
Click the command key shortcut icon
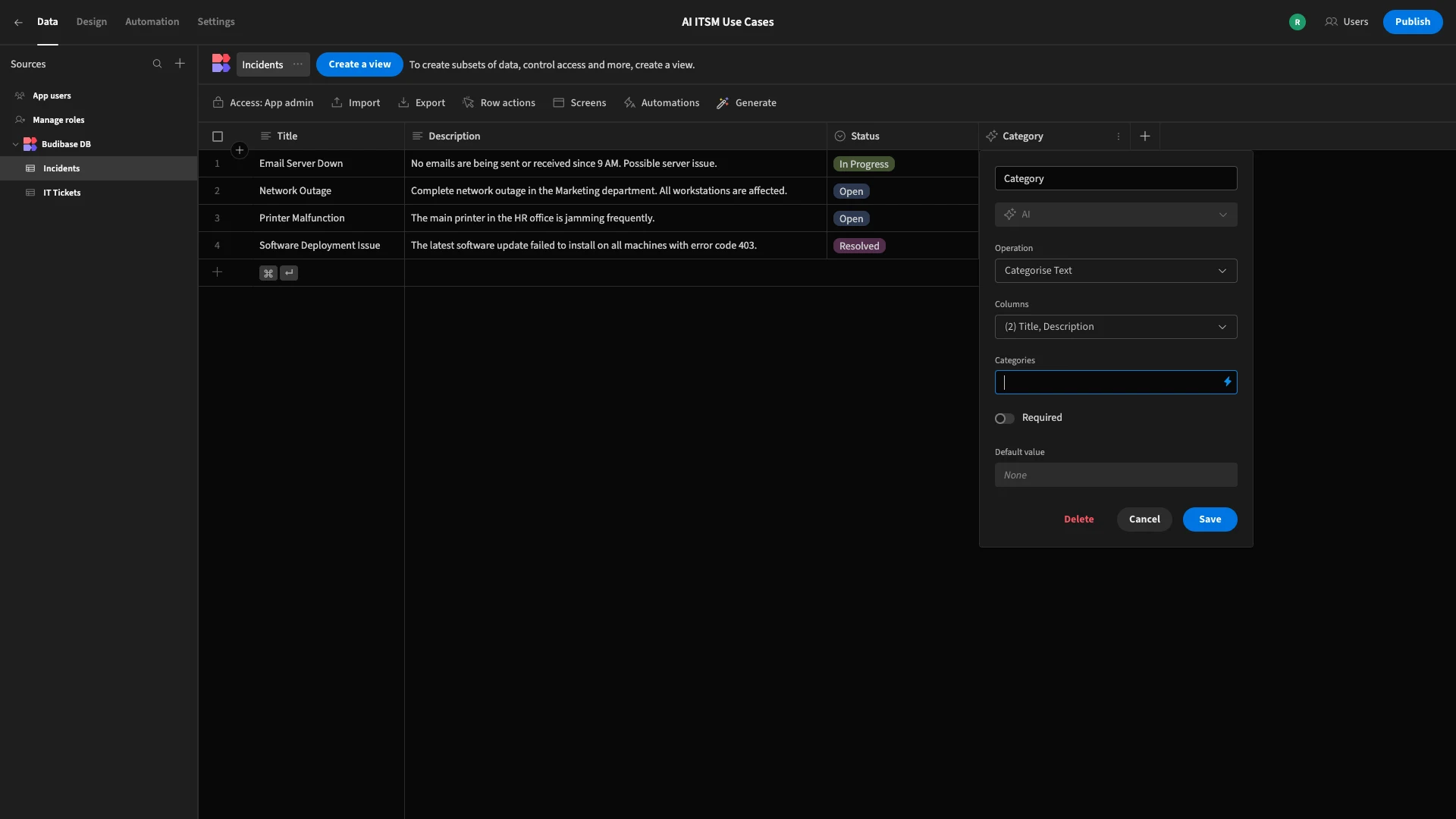268,273
